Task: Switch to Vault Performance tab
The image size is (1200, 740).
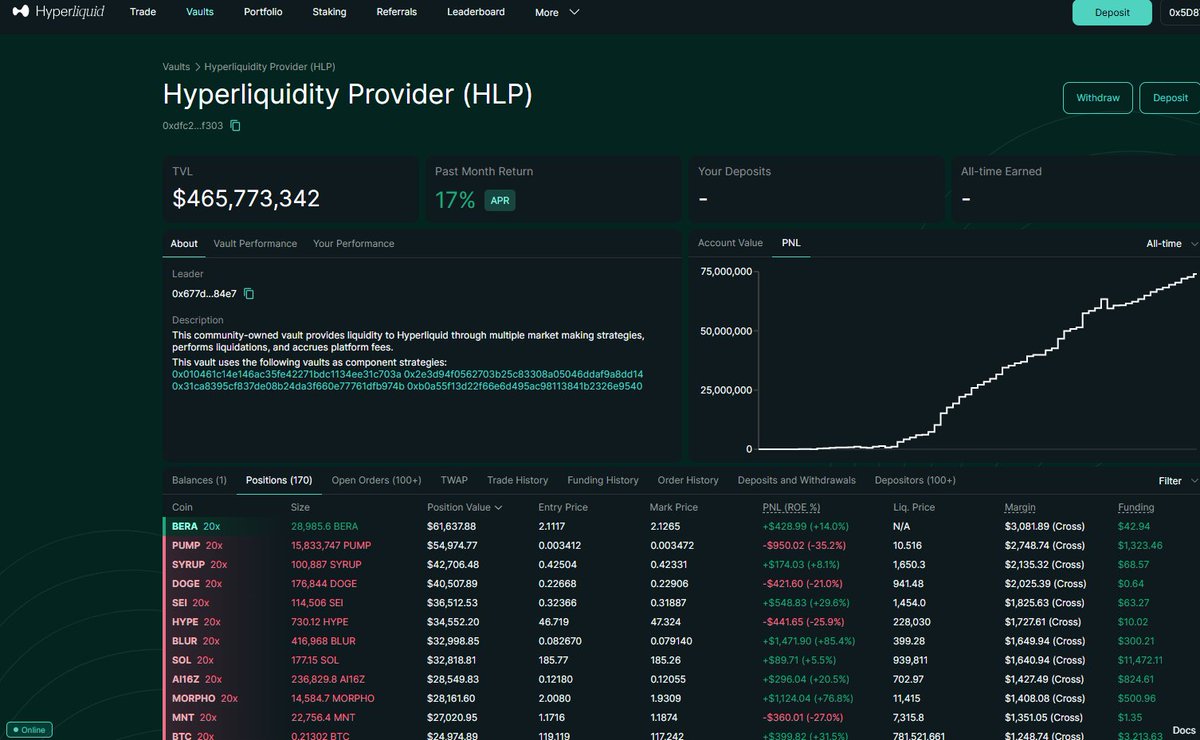Action: (255, 244)
